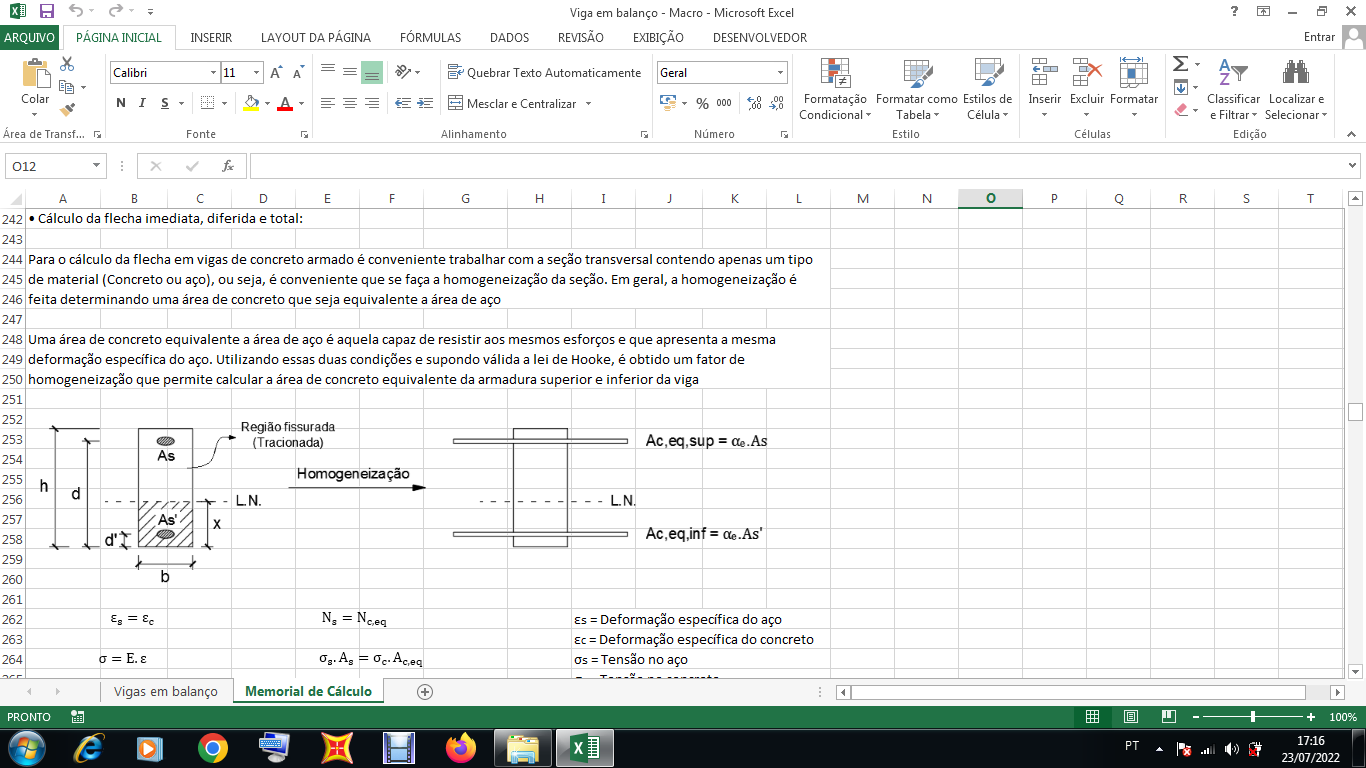The height and width of the screenshot is (768, 1366).
Task: Click into the formula bar input field
Action: click(797, 166)
